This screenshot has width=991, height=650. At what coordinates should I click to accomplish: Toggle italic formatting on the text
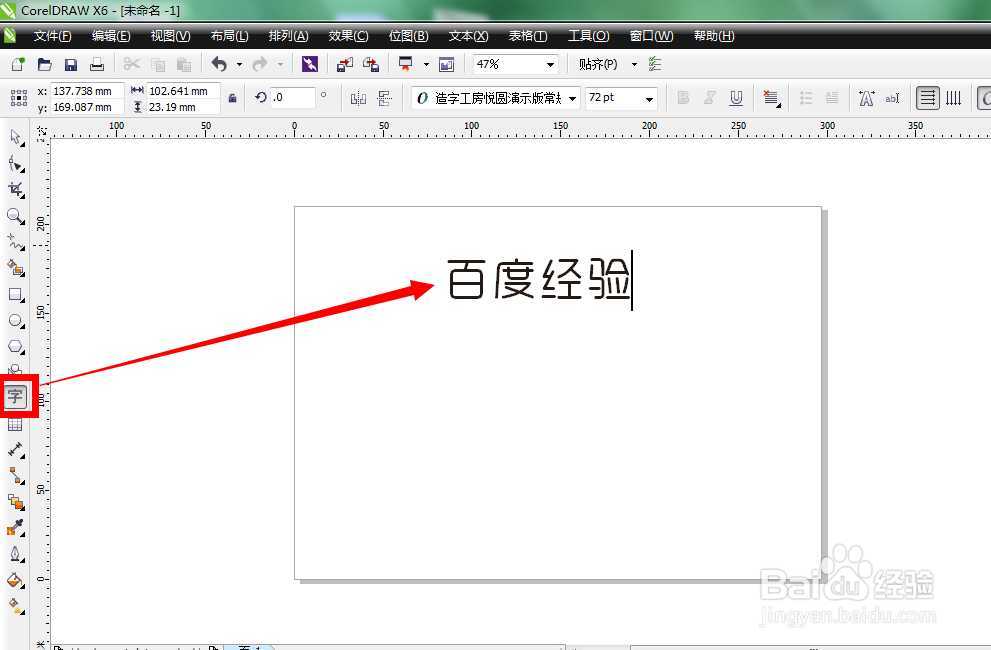pyautogui.click(x=710, y=97)
